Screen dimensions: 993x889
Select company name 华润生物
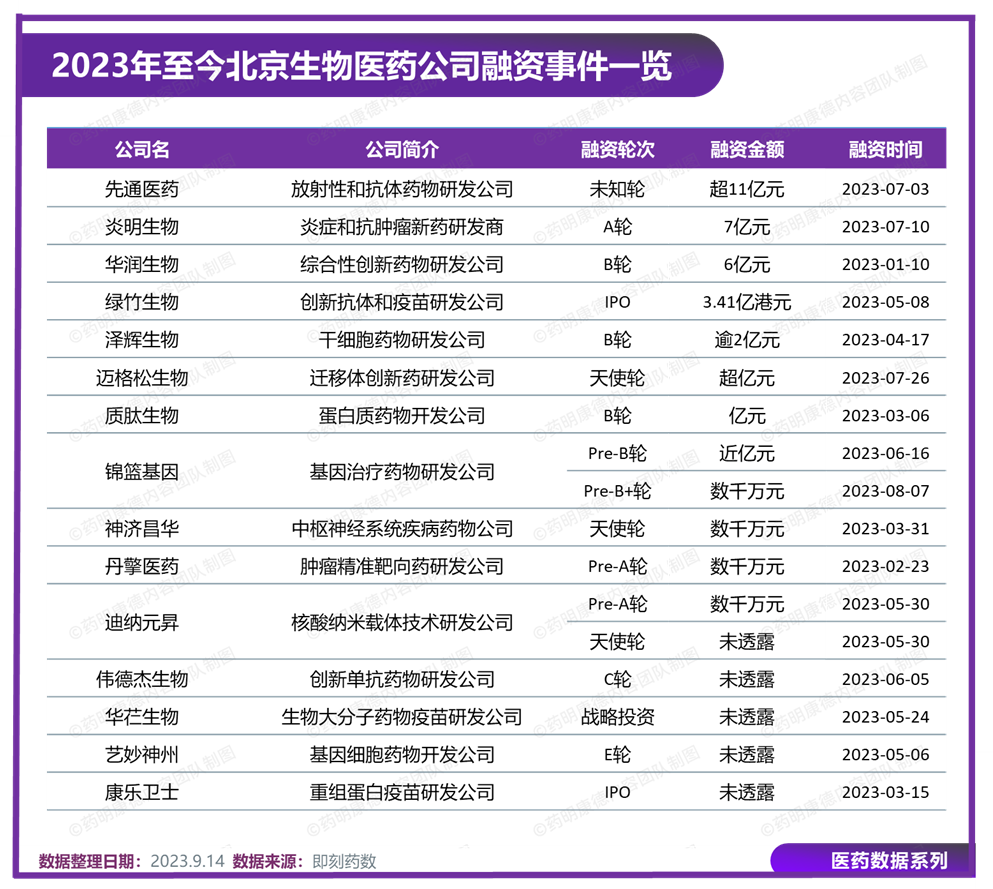pos(142,264)
